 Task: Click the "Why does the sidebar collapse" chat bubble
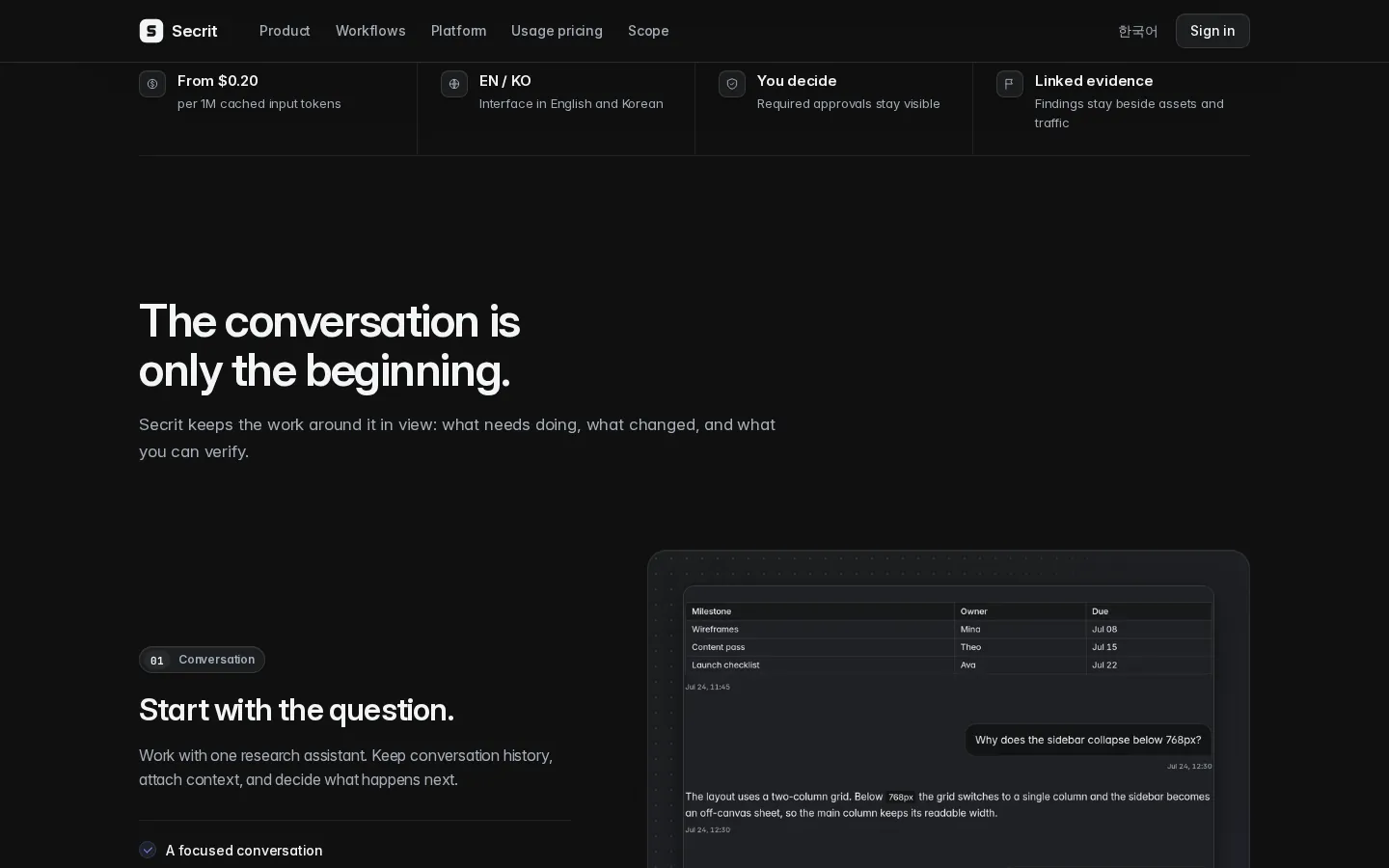click(1088, 740)
